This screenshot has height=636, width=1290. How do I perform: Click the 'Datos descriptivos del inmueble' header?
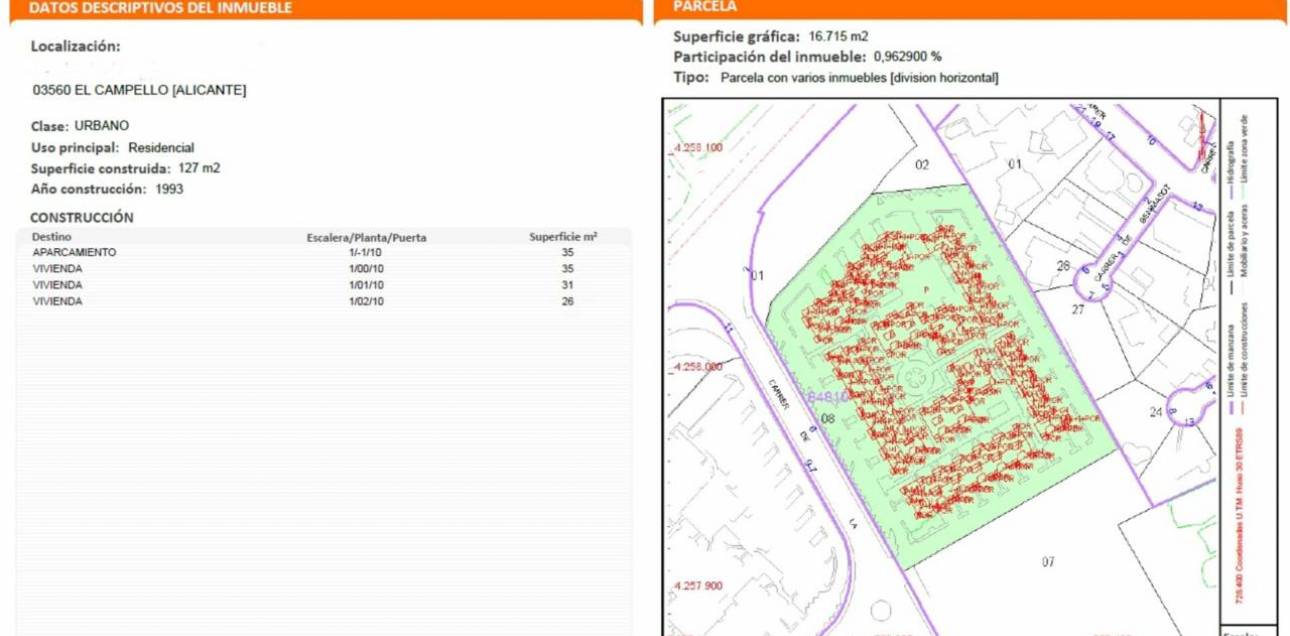click(x=160, y=8)
